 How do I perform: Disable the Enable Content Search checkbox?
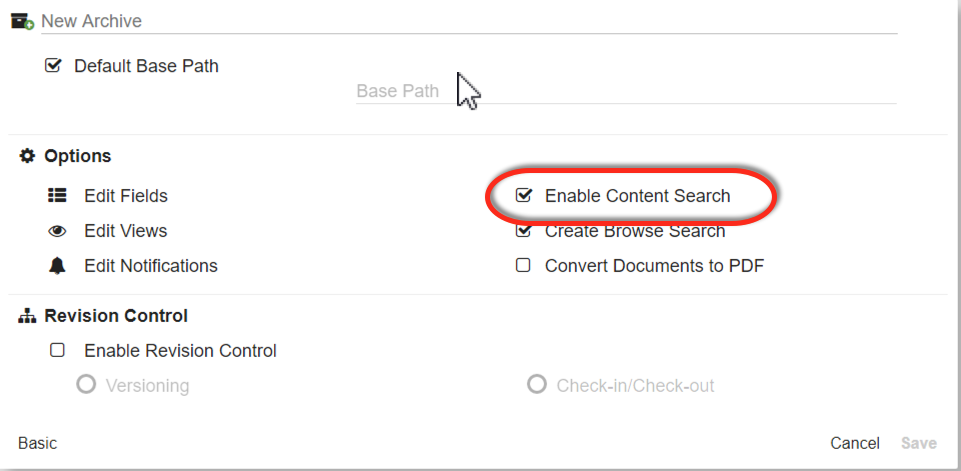coord(523,196)
